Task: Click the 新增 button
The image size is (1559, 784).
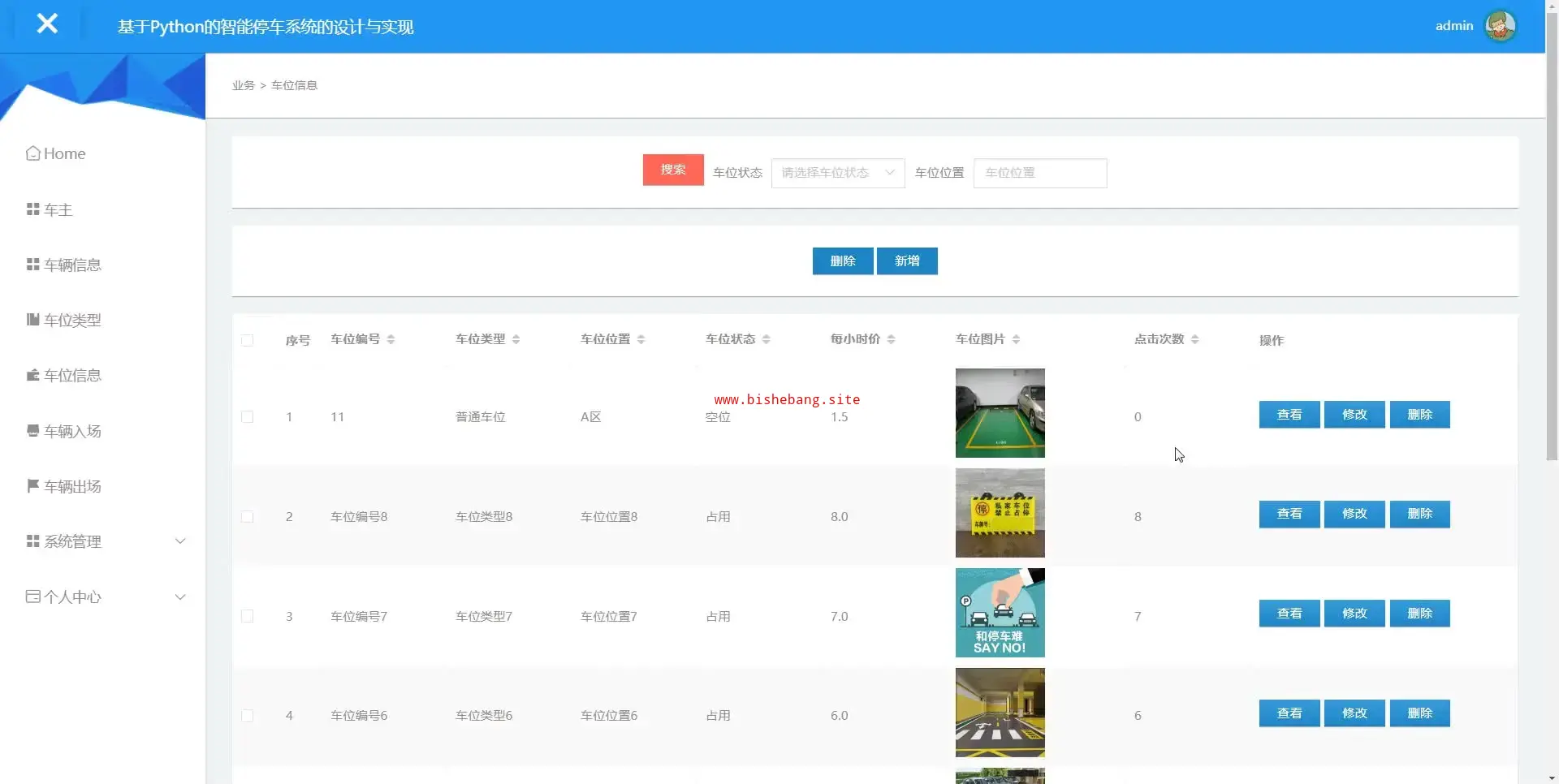Action: tap(906, 261)
